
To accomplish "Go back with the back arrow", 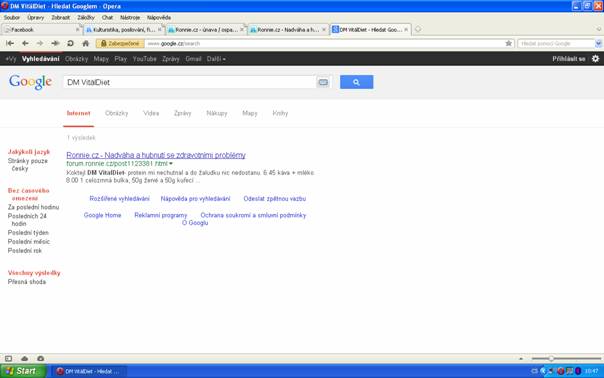I will click(25, 44).
